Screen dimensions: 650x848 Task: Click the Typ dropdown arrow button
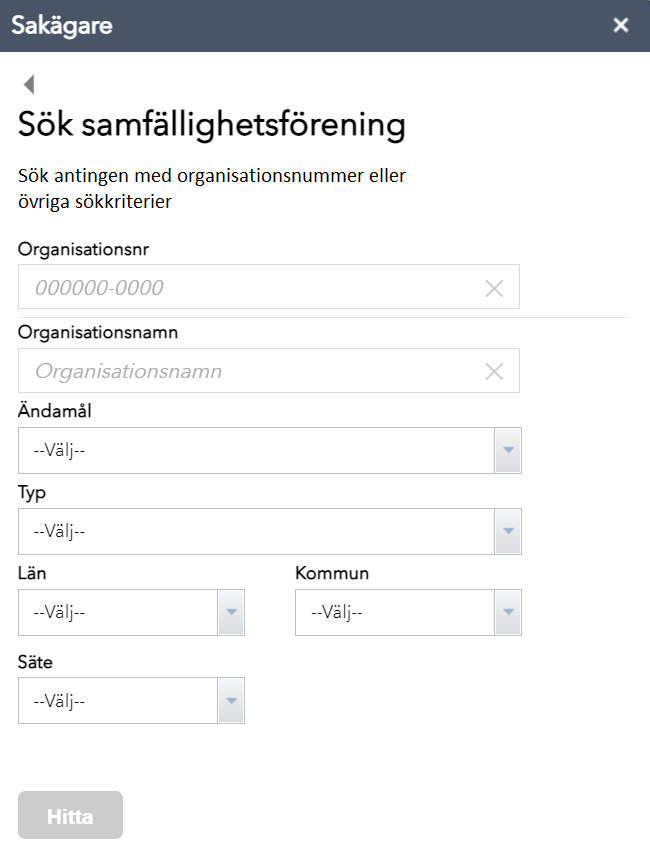[x=508, y=531]
